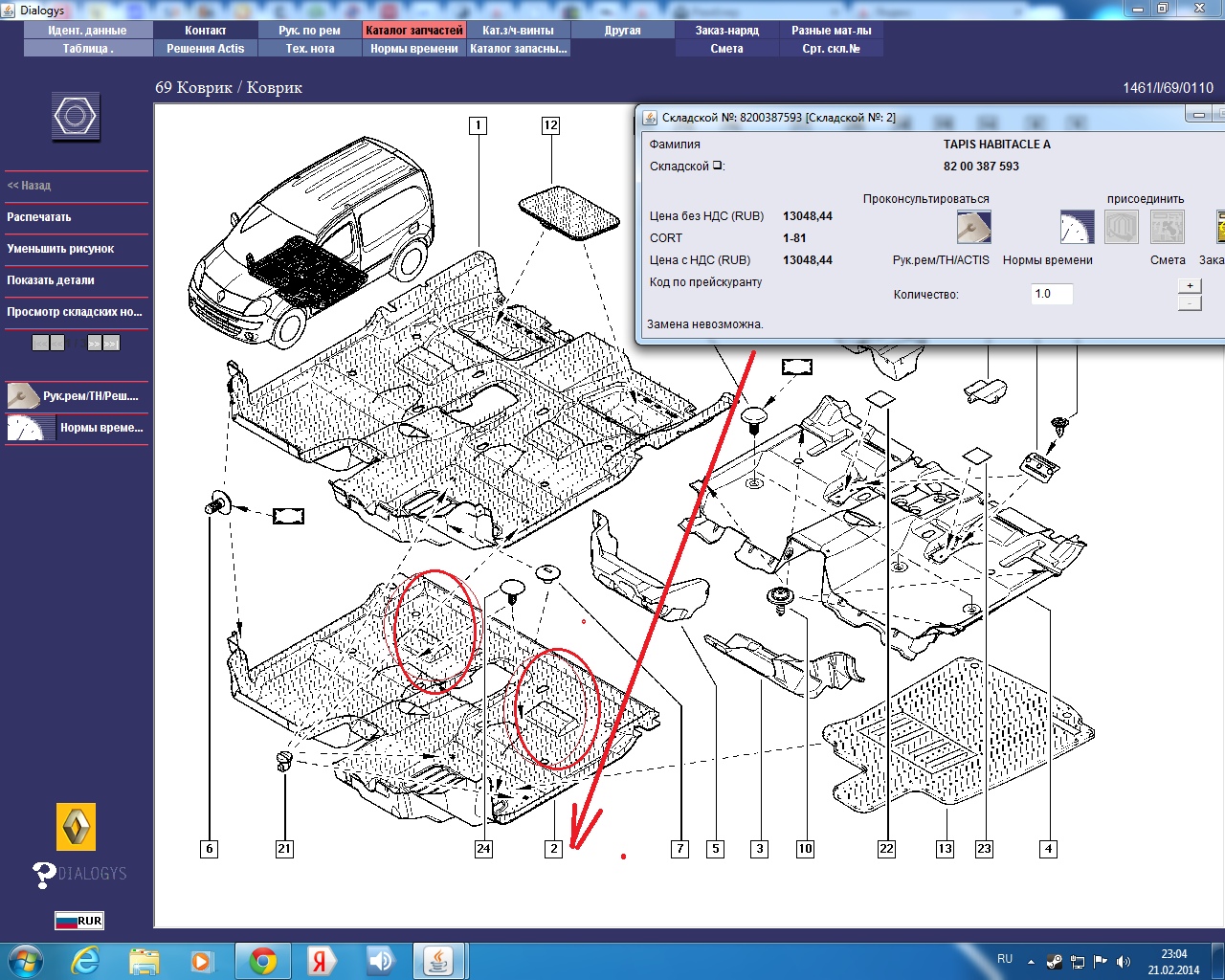Click the RUR currency flag indicator

[x=79, y=921]
